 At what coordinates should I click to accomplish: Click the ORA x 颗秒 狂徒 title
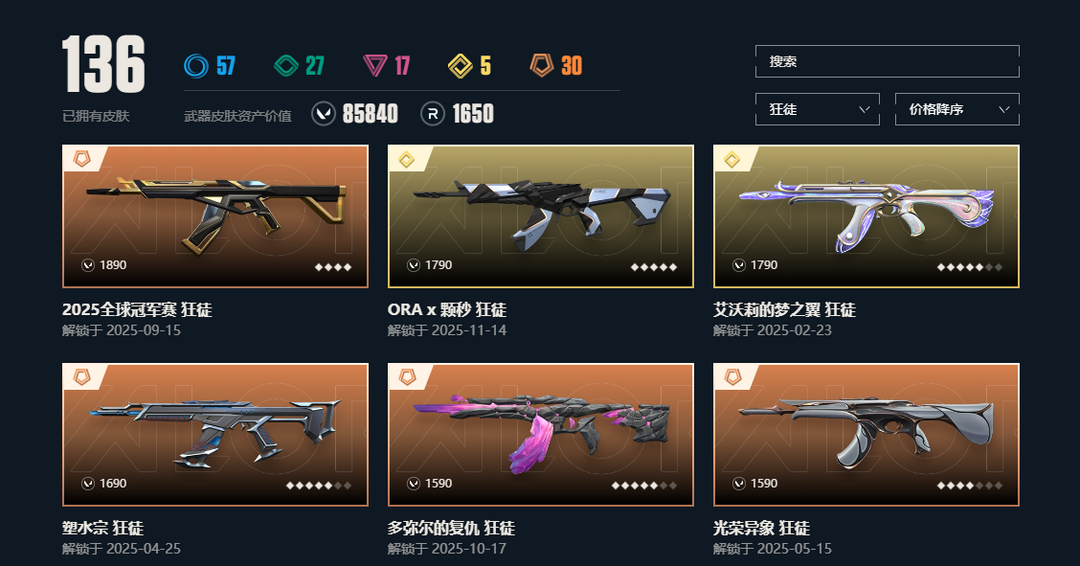(447, 310)
